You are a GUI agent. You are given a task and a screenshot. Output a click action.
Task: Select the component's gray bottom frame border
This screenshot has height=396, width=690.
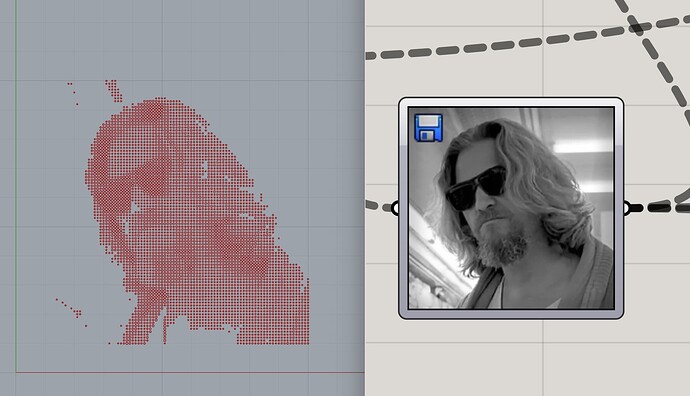click(x=511, y=313)
